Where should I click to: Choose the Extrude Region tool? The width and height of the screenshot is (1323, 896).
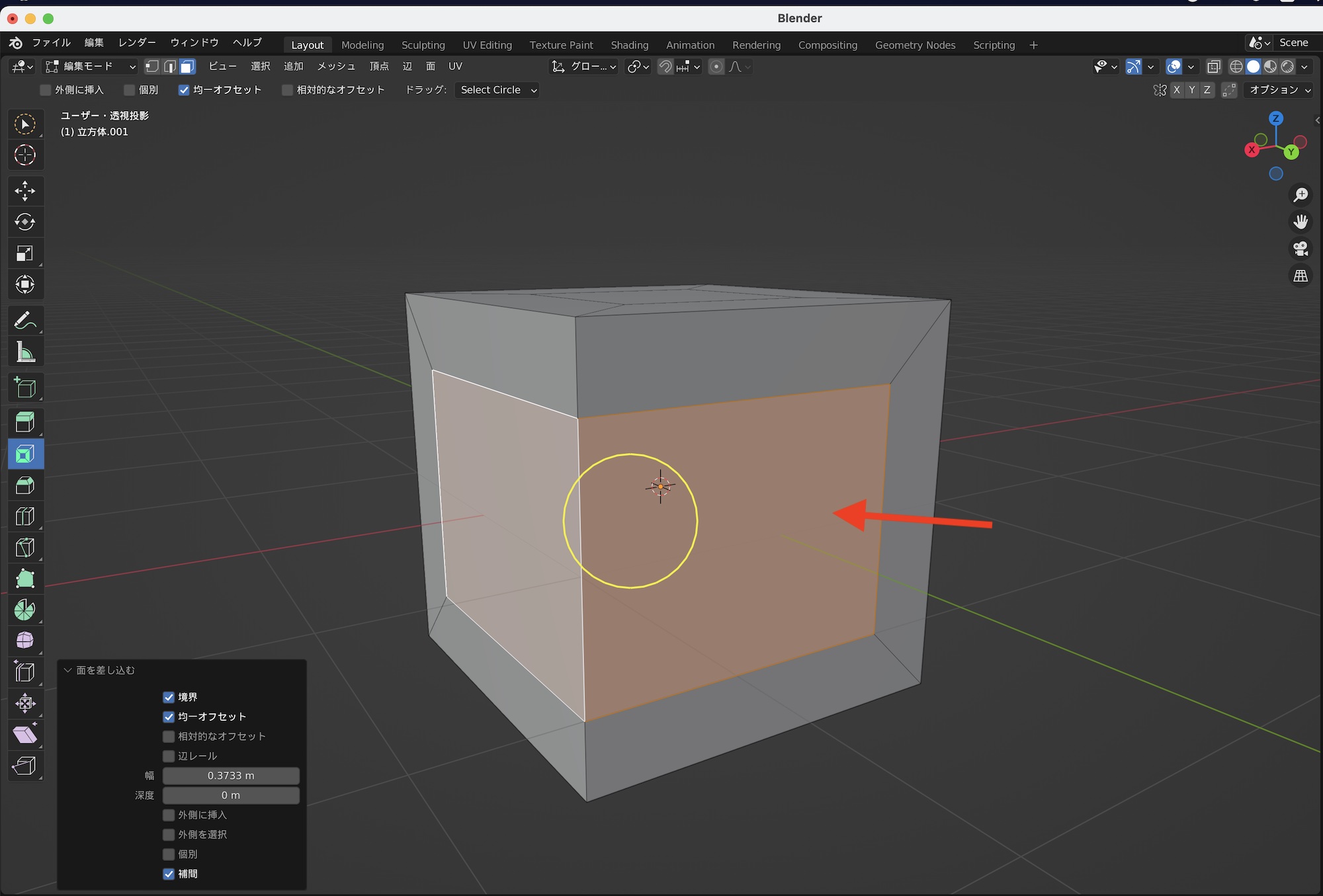25,423
